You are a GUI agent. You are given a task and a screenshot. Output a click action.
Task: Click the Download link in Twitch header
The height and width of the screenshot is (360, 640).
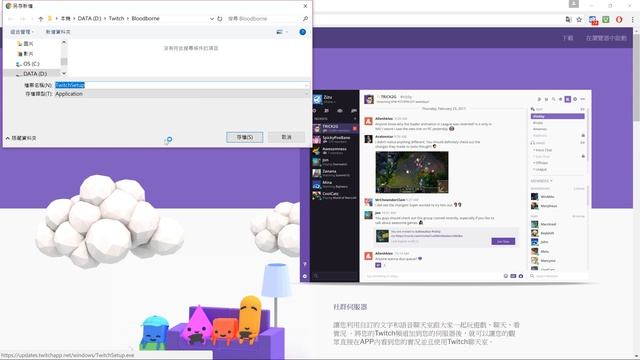point(568,38)
